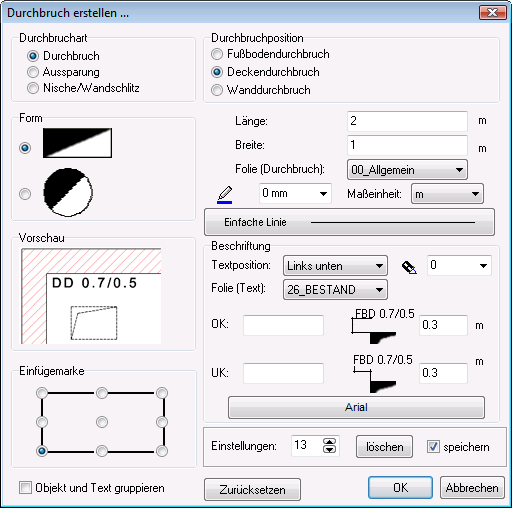512x508 pixels.
Task: Click the pen line-width icon
Action: (x=225, y=195)
